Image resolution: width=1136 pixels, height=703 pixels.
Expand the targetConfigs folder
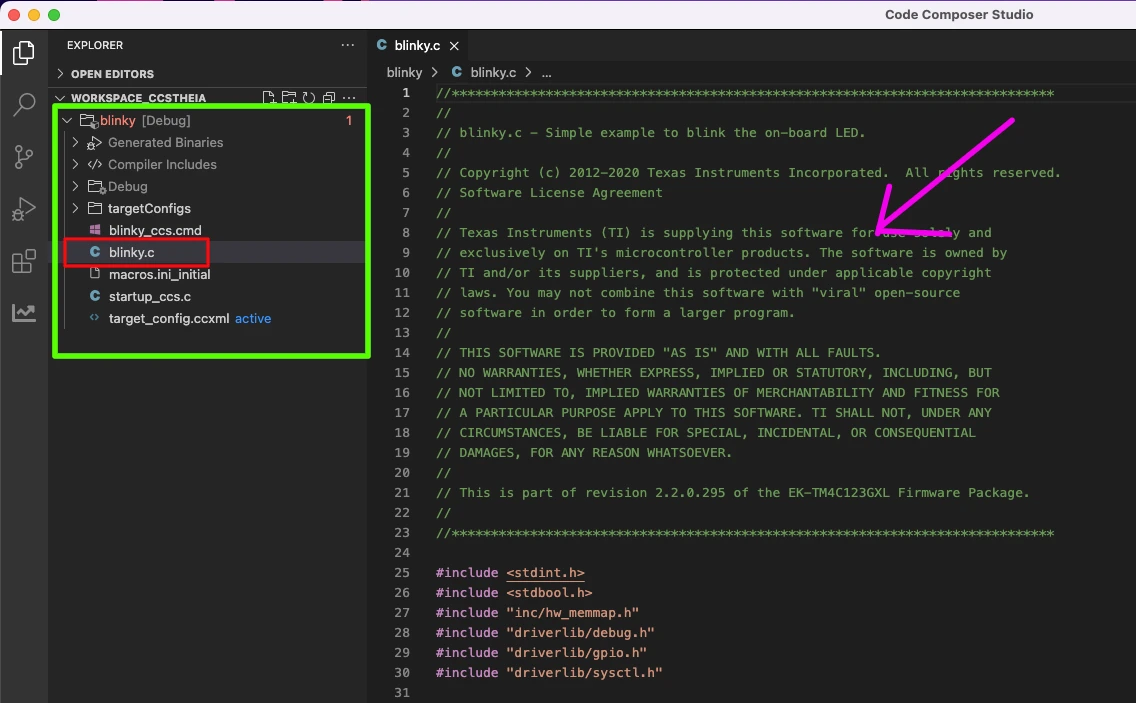coord(149,209)
